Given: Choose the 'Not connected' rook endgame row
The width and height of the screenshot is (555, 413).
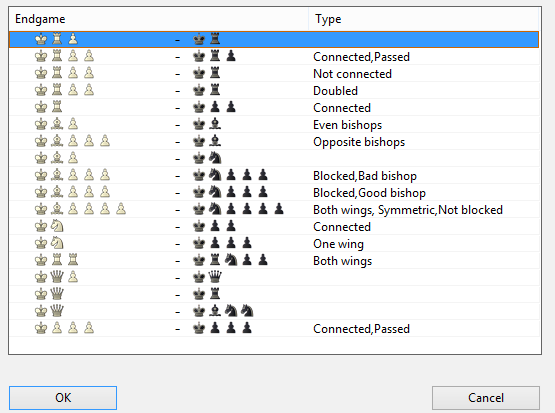Looking at the screenshot, I should (x=274, y=73).
